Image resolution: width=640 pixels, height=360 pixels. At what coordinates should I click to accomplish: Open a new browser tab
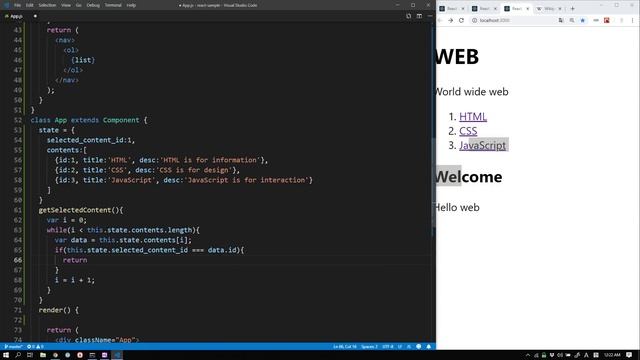(572, 9)
